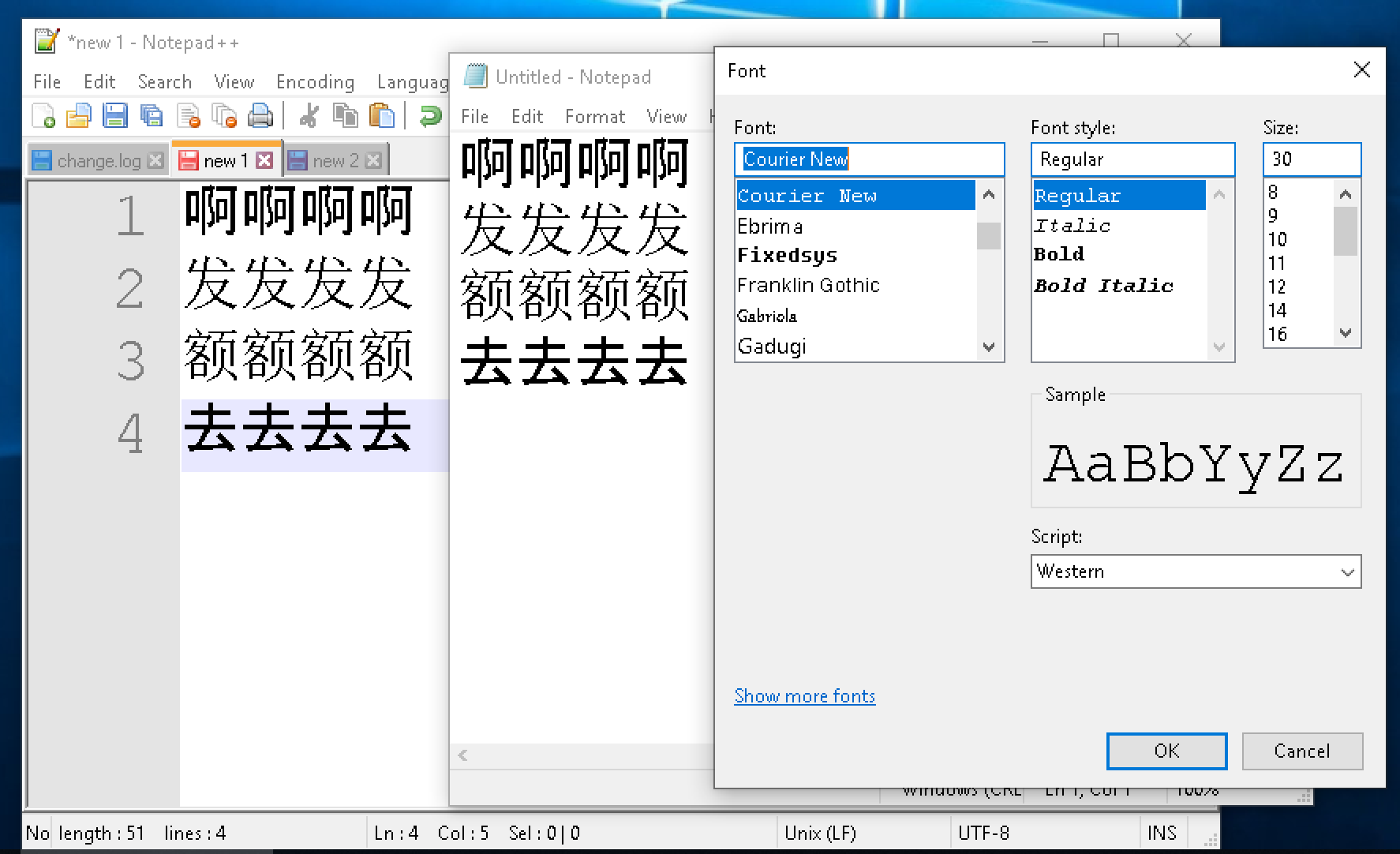Print the document using the toolbar icon
The image size is (1400, 854).
(x=261, y=115)
